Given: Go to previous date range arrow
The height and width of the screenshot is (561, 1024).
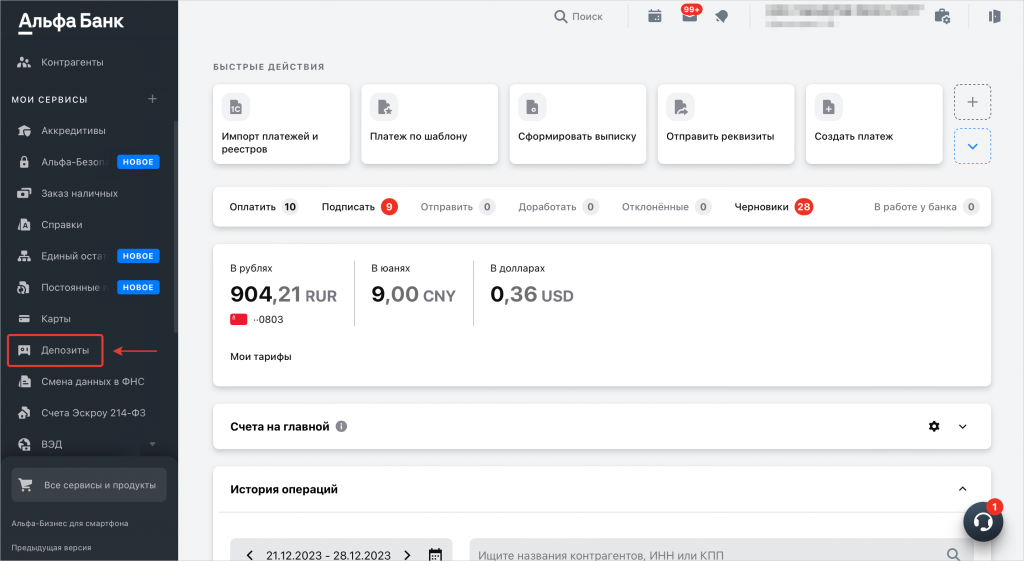Looking at the screenshot, I should click(x=250, y=555).
